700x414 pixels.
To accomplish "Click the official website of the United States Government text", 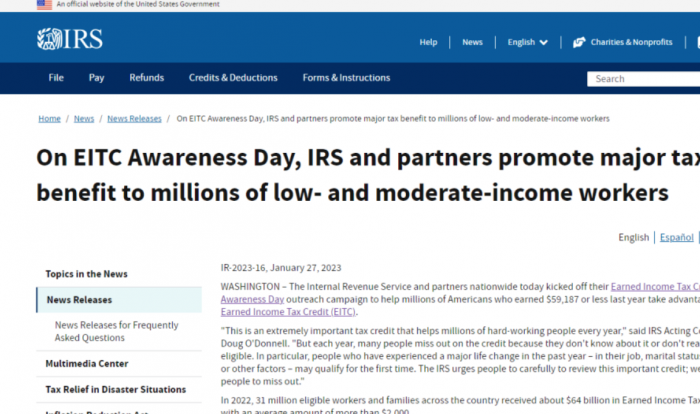I will point(138,4).
